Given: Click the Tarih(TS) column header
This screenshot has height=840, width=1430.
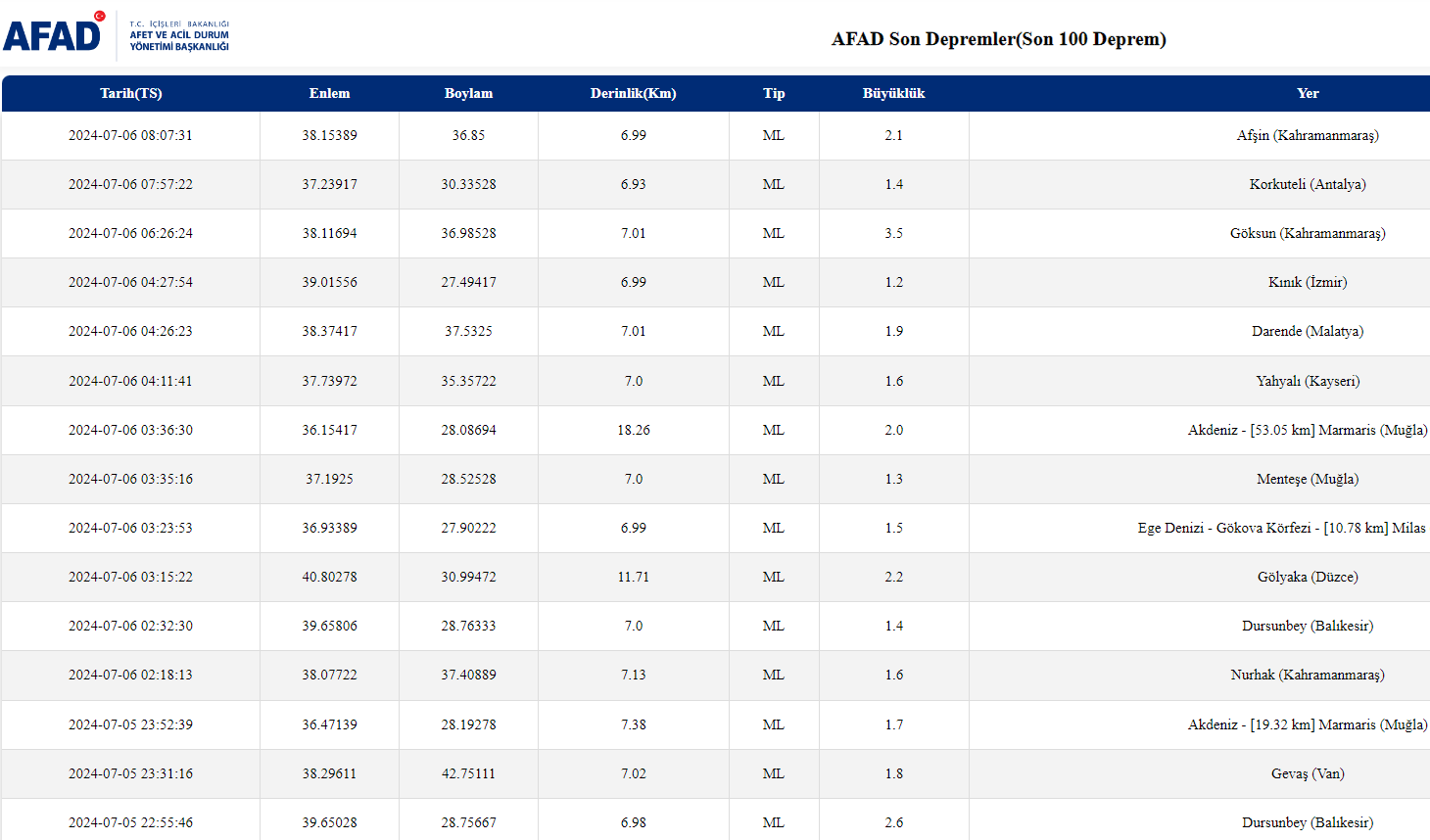Looking at the screenshot, I should 131,93.
